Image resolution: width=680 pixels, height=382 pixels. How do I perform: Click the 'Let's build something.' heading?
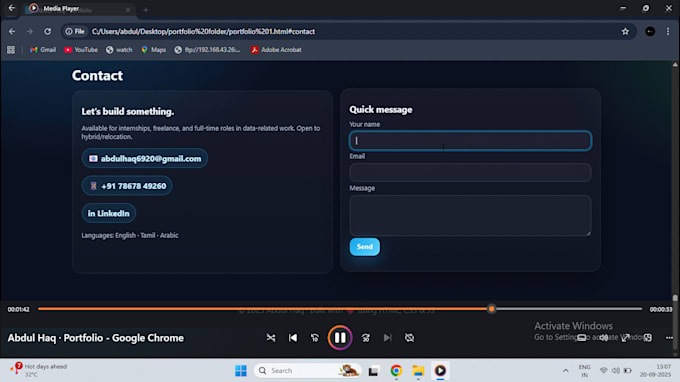pyautogui.click(x=128, y=111)
